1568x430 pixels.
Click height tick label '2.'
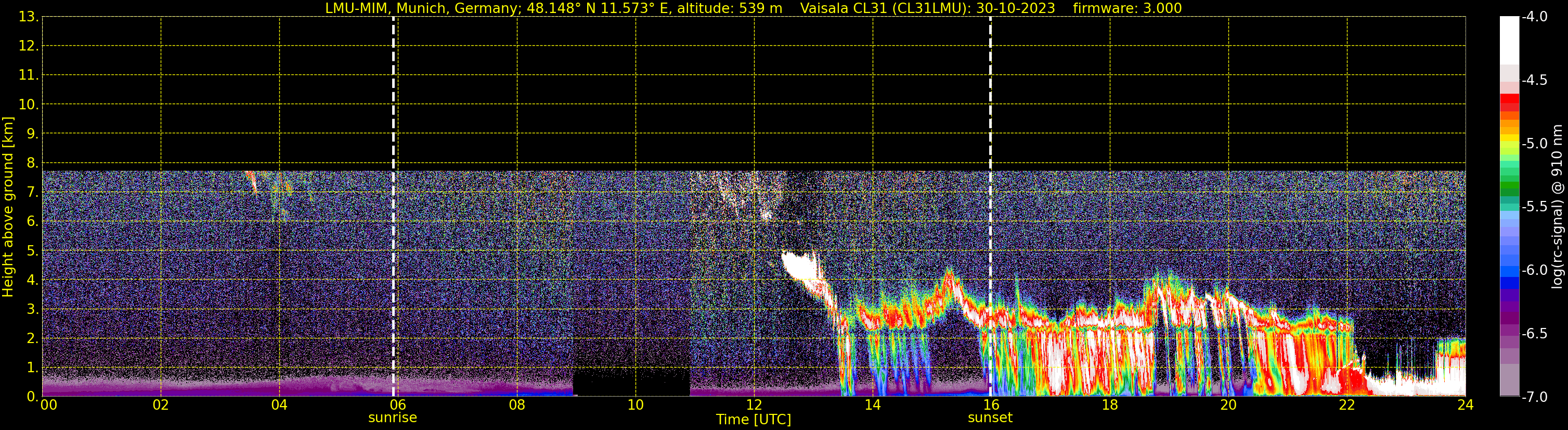click(32, 338)
